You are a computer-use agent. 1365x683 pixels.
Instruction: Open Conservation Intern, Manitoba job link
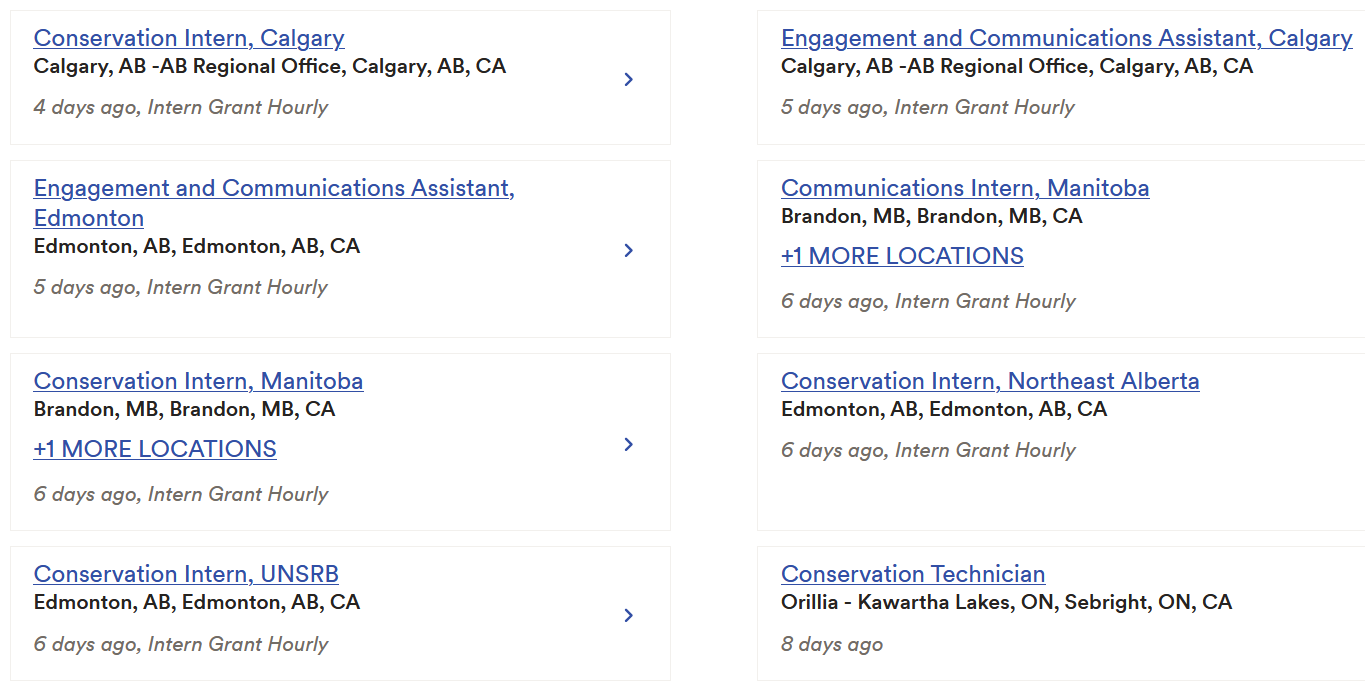(198, 381)
